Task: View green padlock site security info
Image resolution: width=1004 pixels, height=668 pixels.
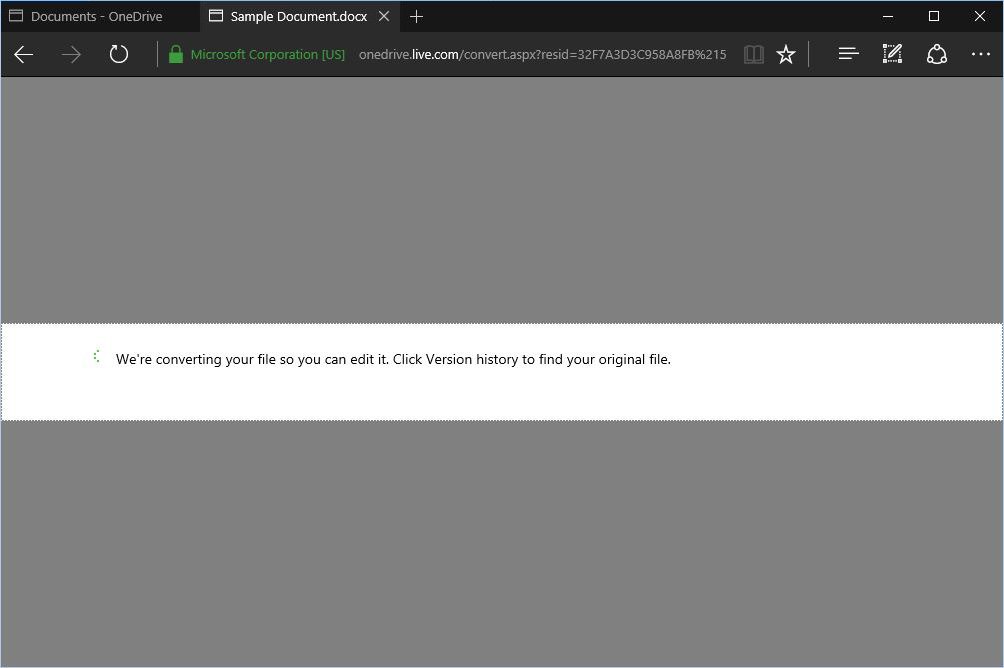Action: point(175,54)
